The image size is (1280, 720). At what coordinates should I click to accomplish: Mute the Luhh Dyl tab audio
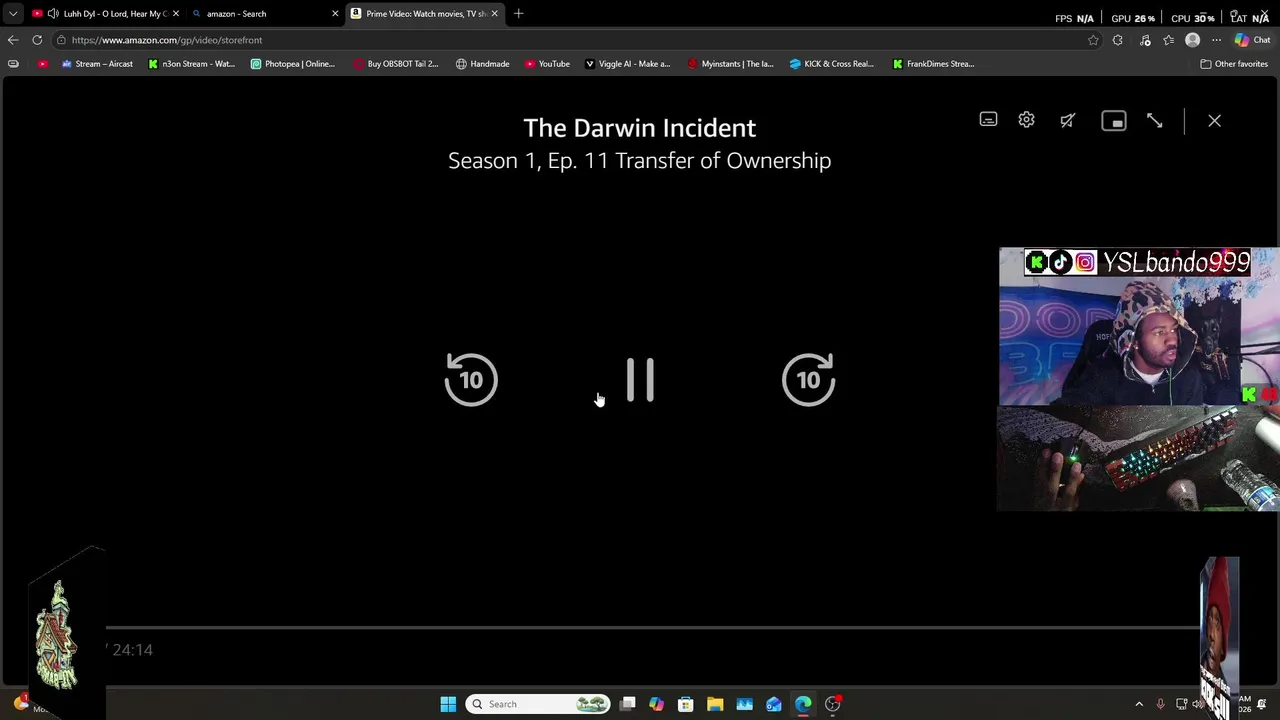pos(53,14)
